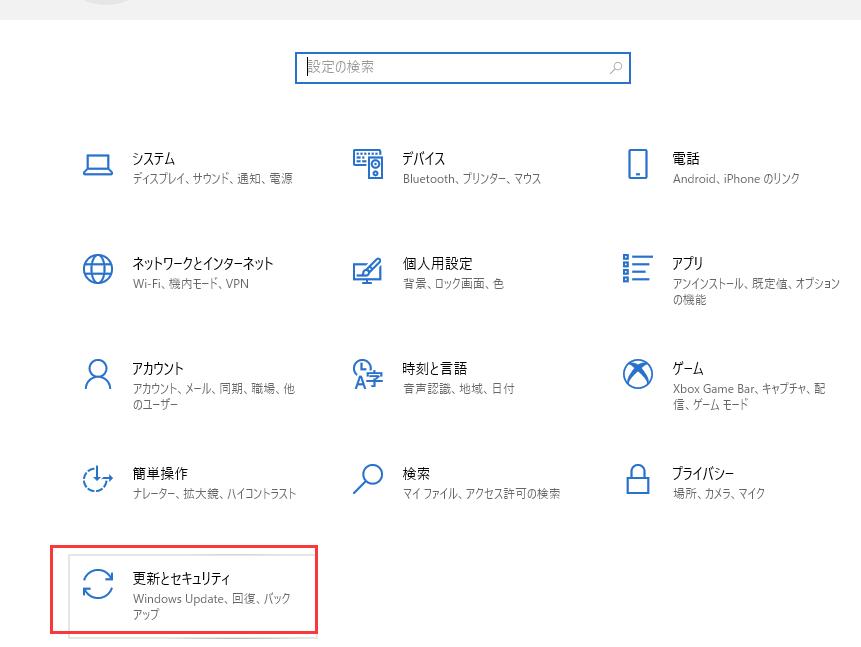The width and height of the screenshot is (861, 647).
Task: Click the 個人用設定 personalization brush icon
Action: pyautogui.click(x=367, y=270)
